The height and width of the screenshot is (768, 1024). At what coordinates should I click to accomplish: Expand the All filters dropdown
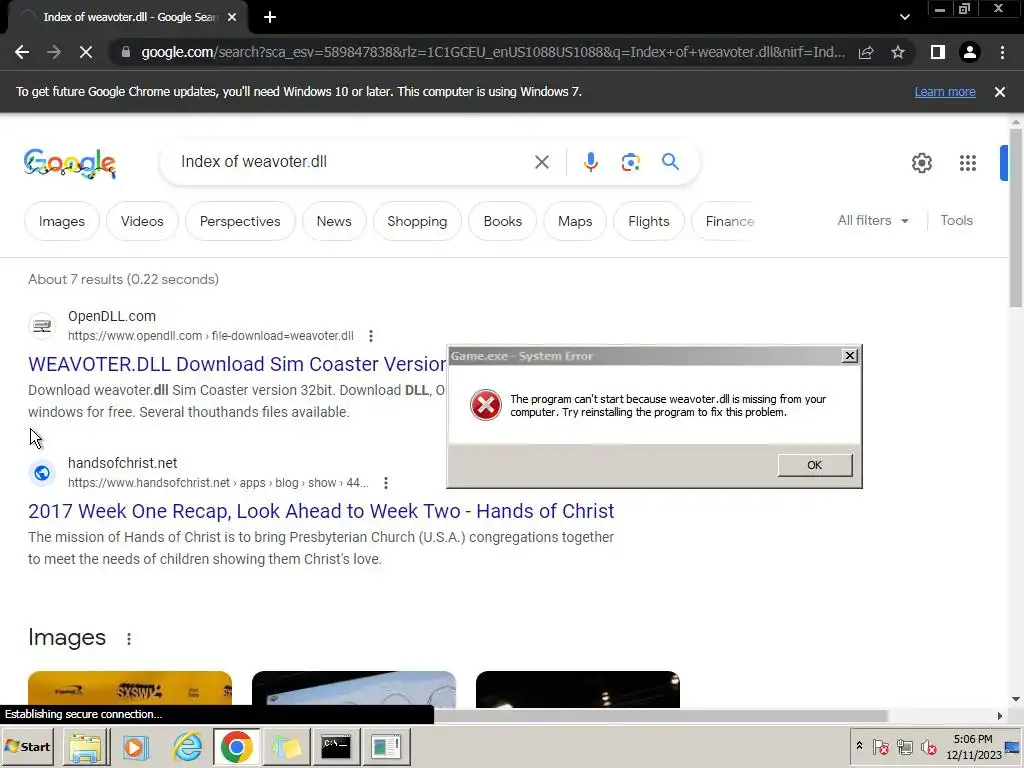(872, 221)
